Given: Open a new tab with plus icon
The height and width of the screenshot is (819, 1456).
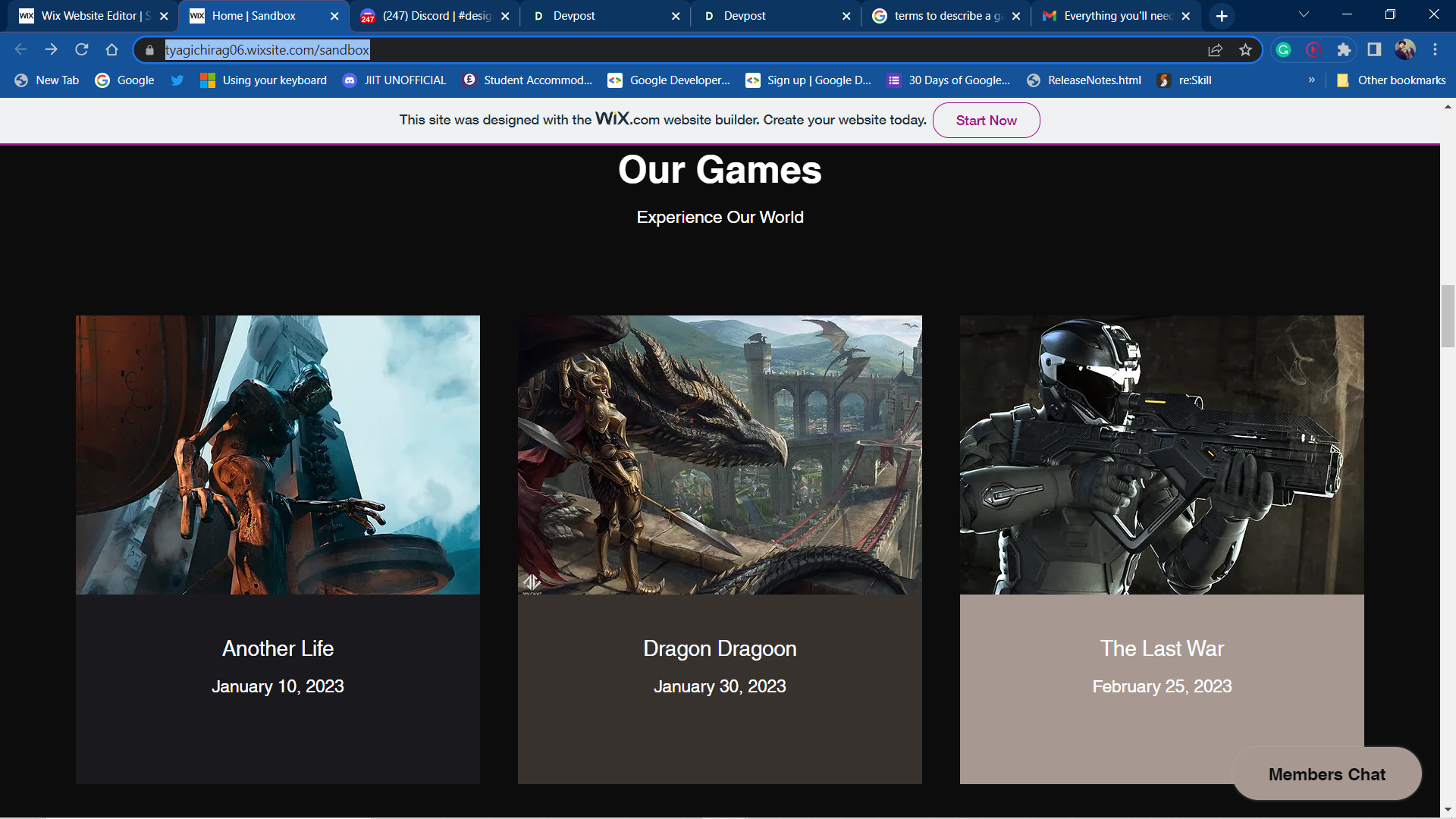Looking at the screenshot, I should (x=1222, y=16).
